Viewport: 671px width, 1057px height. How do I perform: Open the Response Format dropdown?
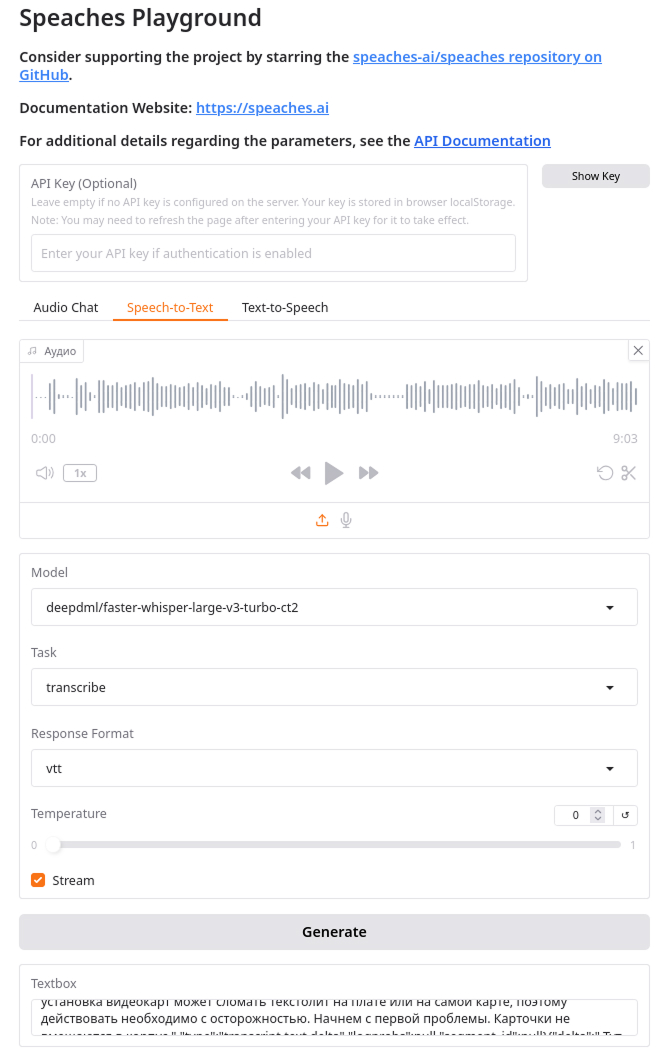[334, 768]
